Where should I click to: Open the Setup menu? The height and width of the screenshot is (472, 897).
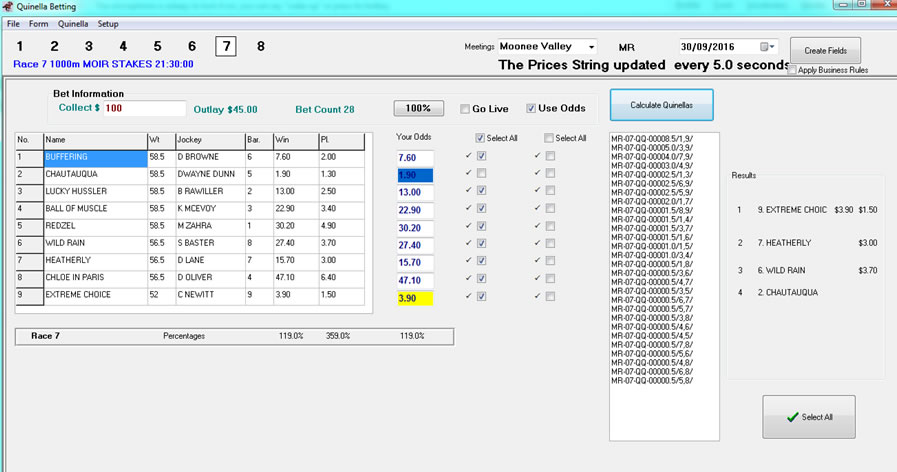[108, 23]
